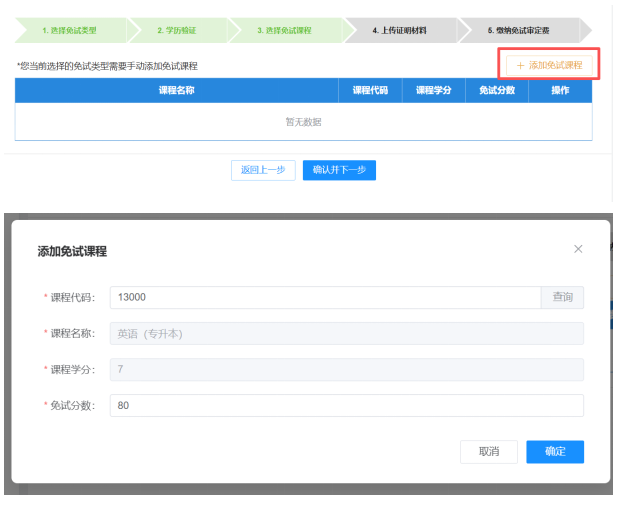Click the 查询 button beside course code

click(x=563, y=298)
